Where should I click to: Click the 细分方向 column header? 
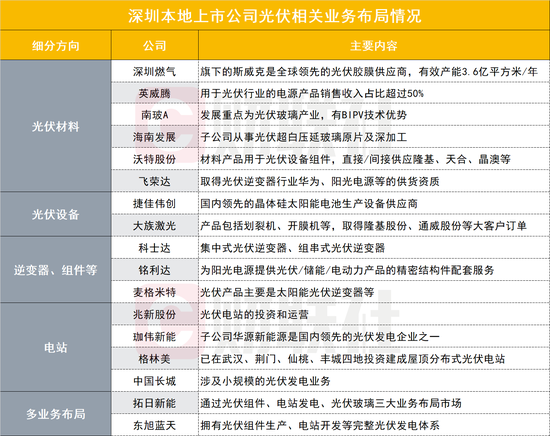coord(56,46)
